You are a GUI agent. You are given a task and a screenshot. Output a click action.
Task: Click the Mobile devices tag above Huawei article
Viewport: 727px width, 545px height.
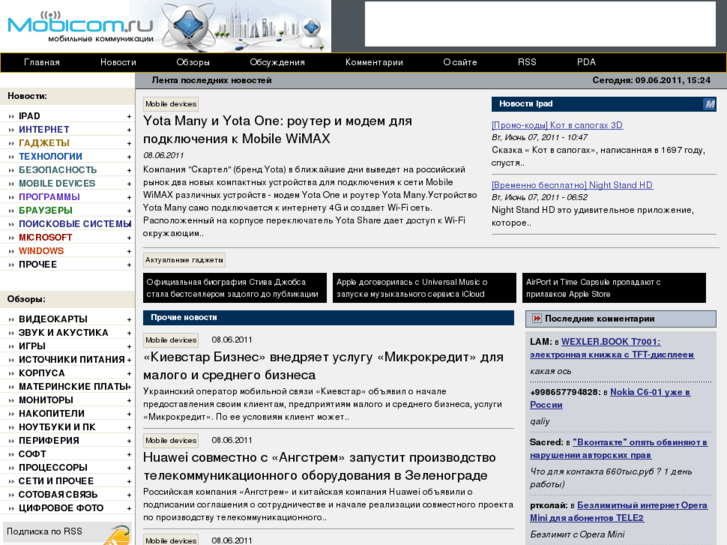[x=171, y=440]
